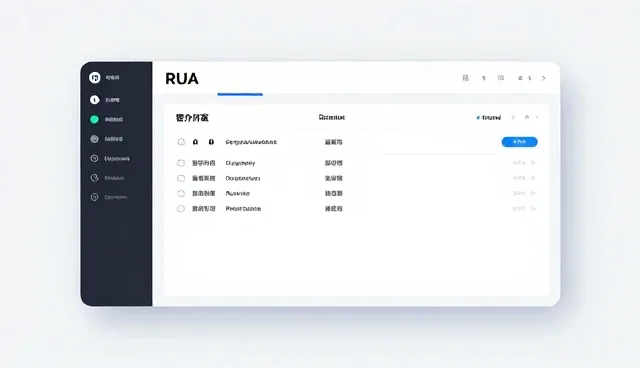Click the right chevron at the header's far right
The width and height of the screenshot is (640, 368).
click(543, 78)
